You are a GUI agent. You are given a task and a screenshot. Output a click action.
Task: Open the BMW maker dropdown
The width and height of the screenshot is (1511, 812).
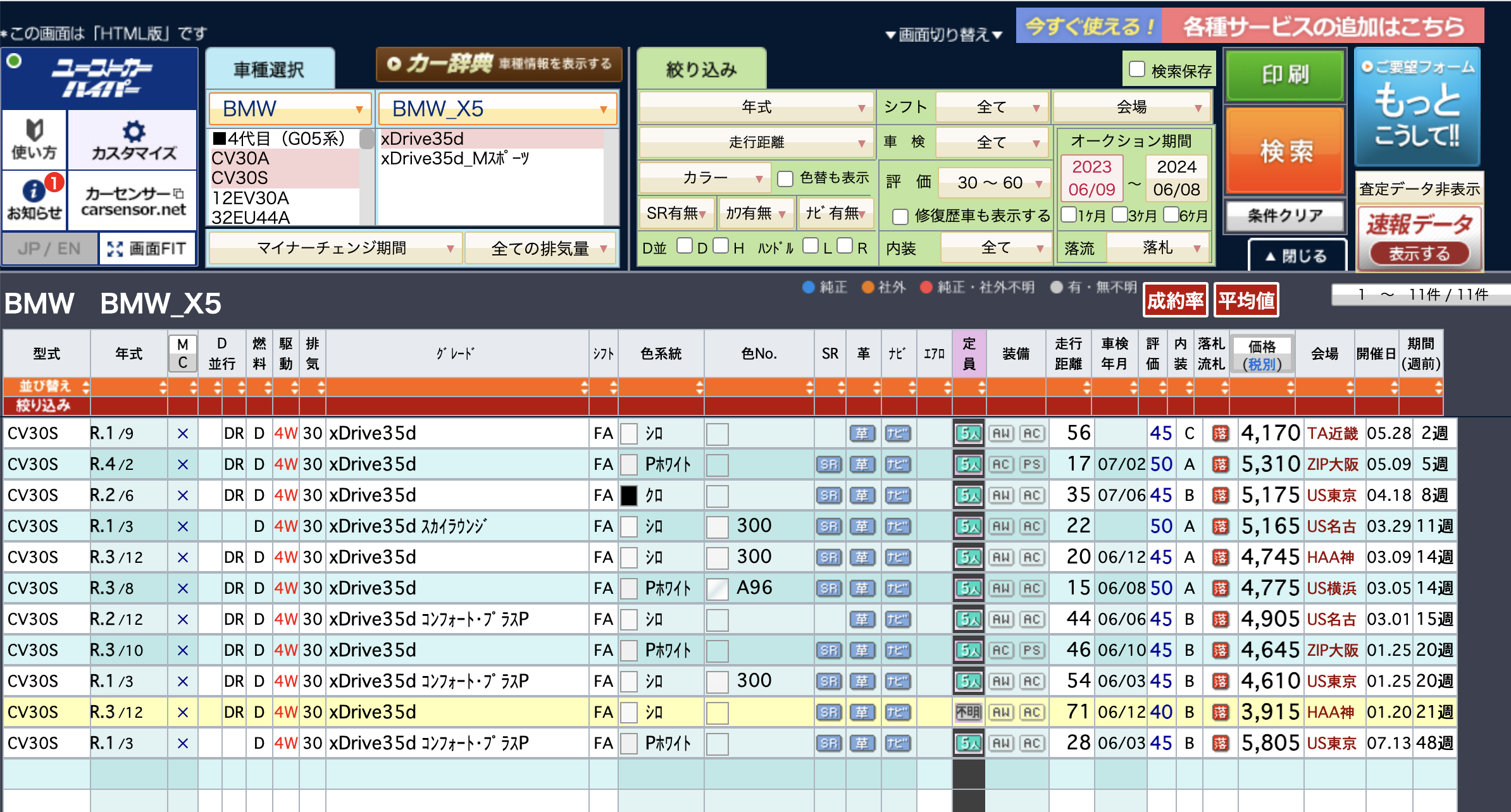(x=290, y=109)
